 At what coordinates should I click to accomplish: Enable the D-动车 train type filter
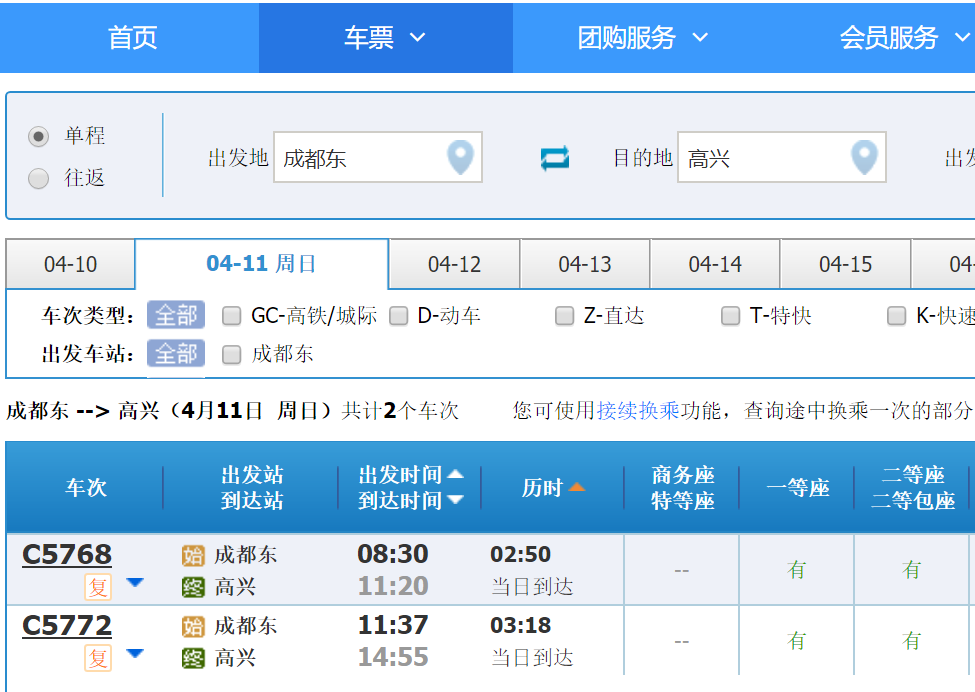[x=399, y=316]
